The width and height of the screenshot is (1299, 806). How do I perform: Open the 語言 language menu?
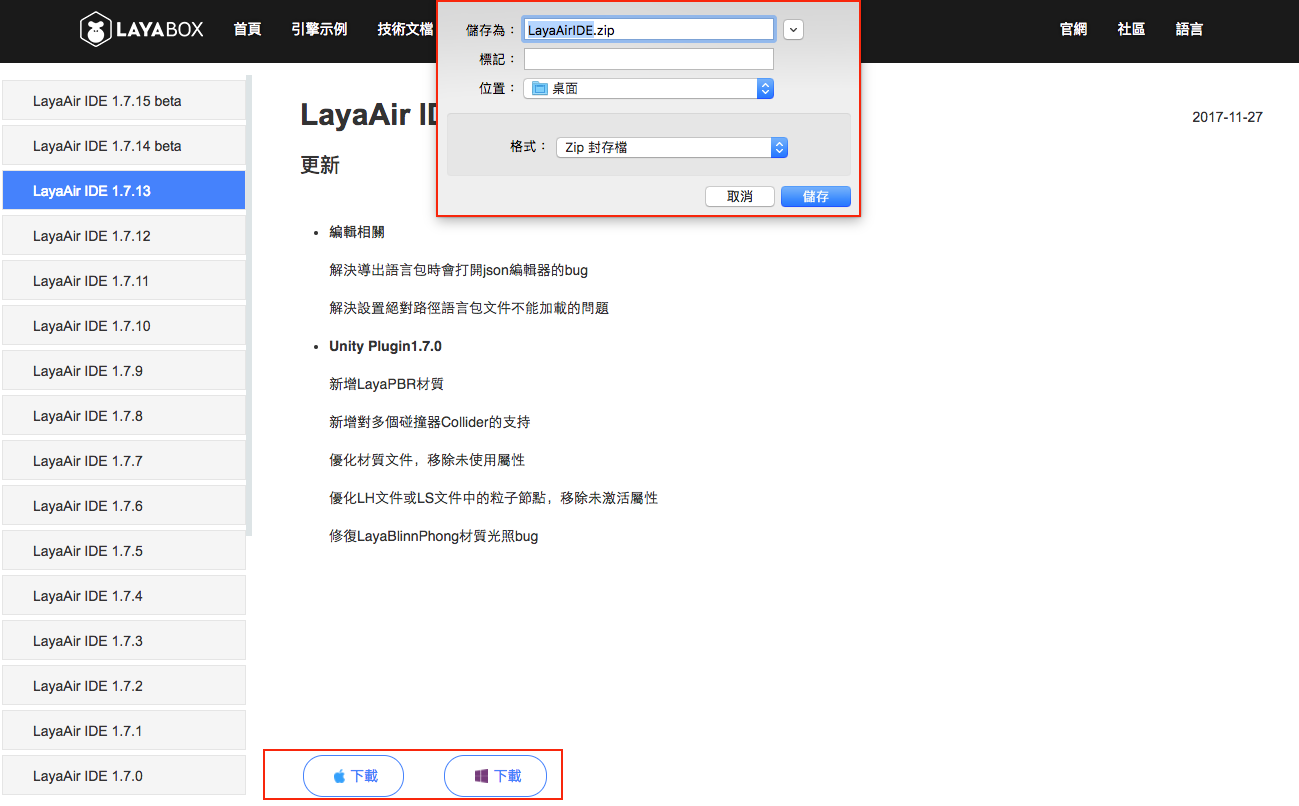[x=1189, y=29]
